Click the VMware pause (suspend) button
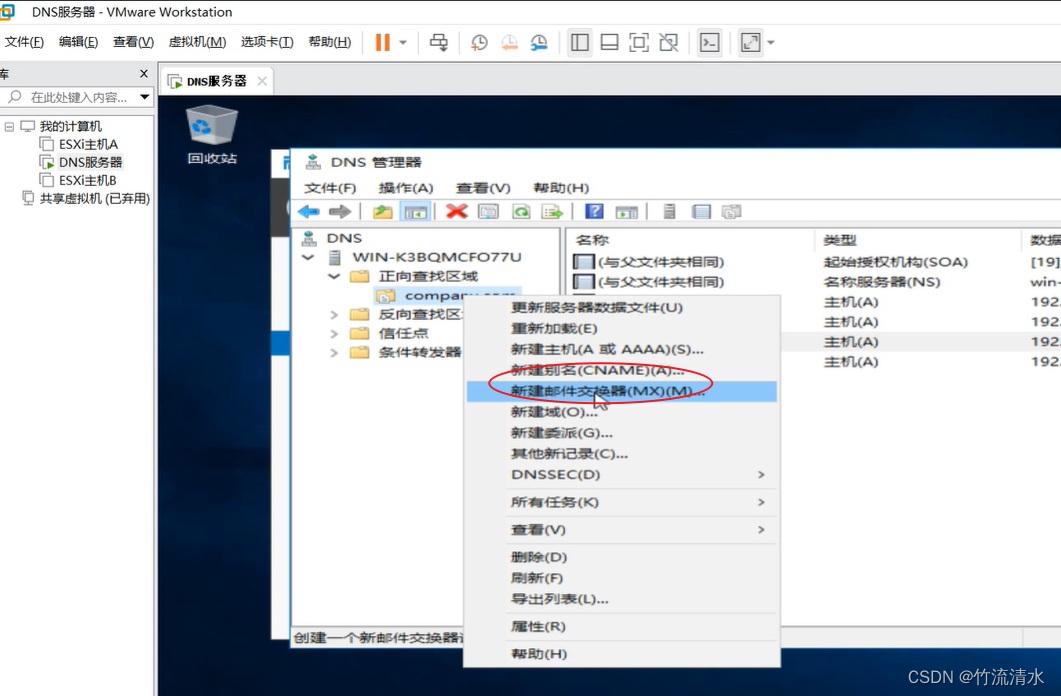This screenshot has height=696, width=1061. point(382,43)
